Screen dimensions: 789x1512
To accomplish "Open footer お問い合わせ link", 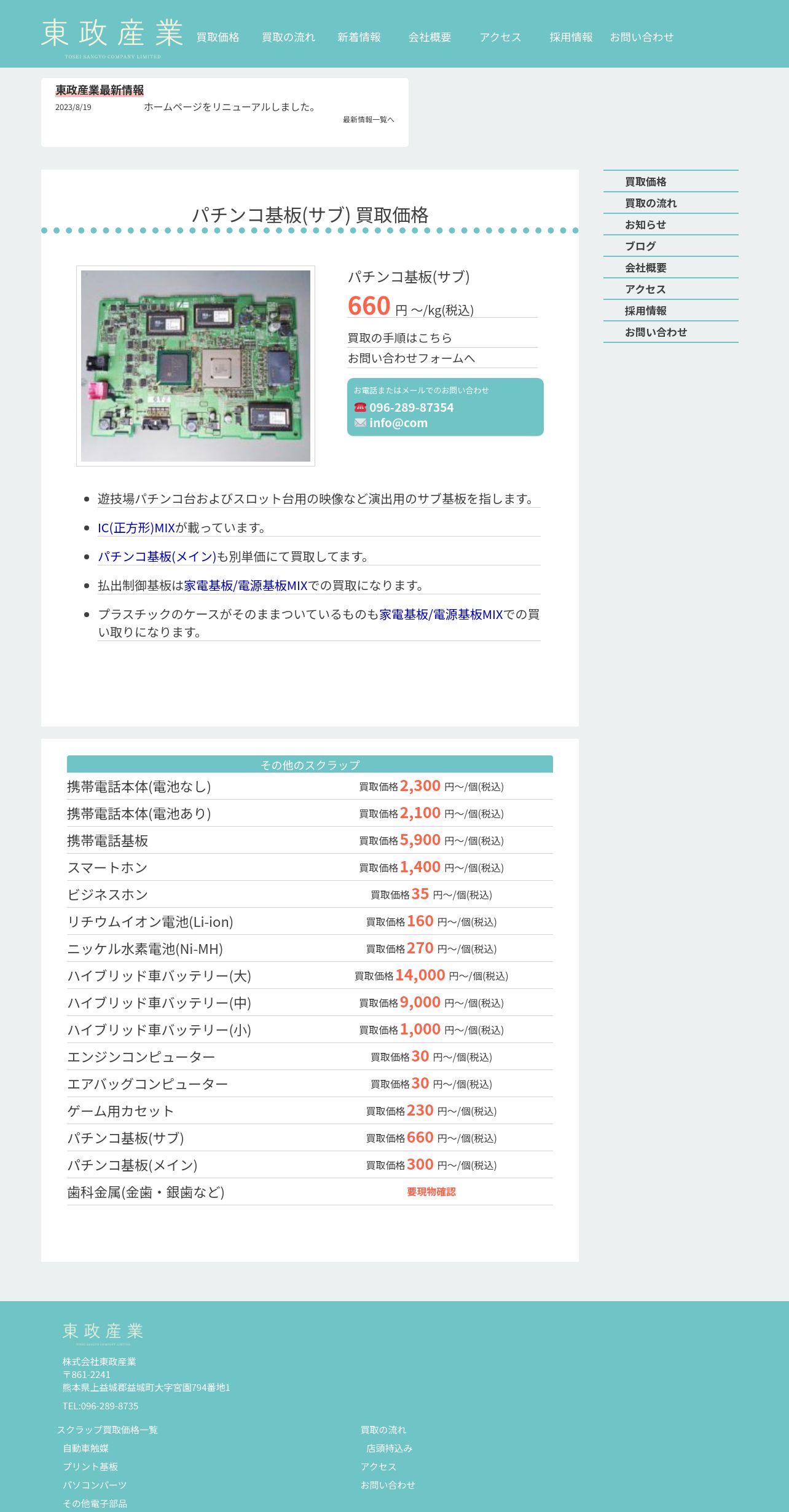I will point(388,1485).
